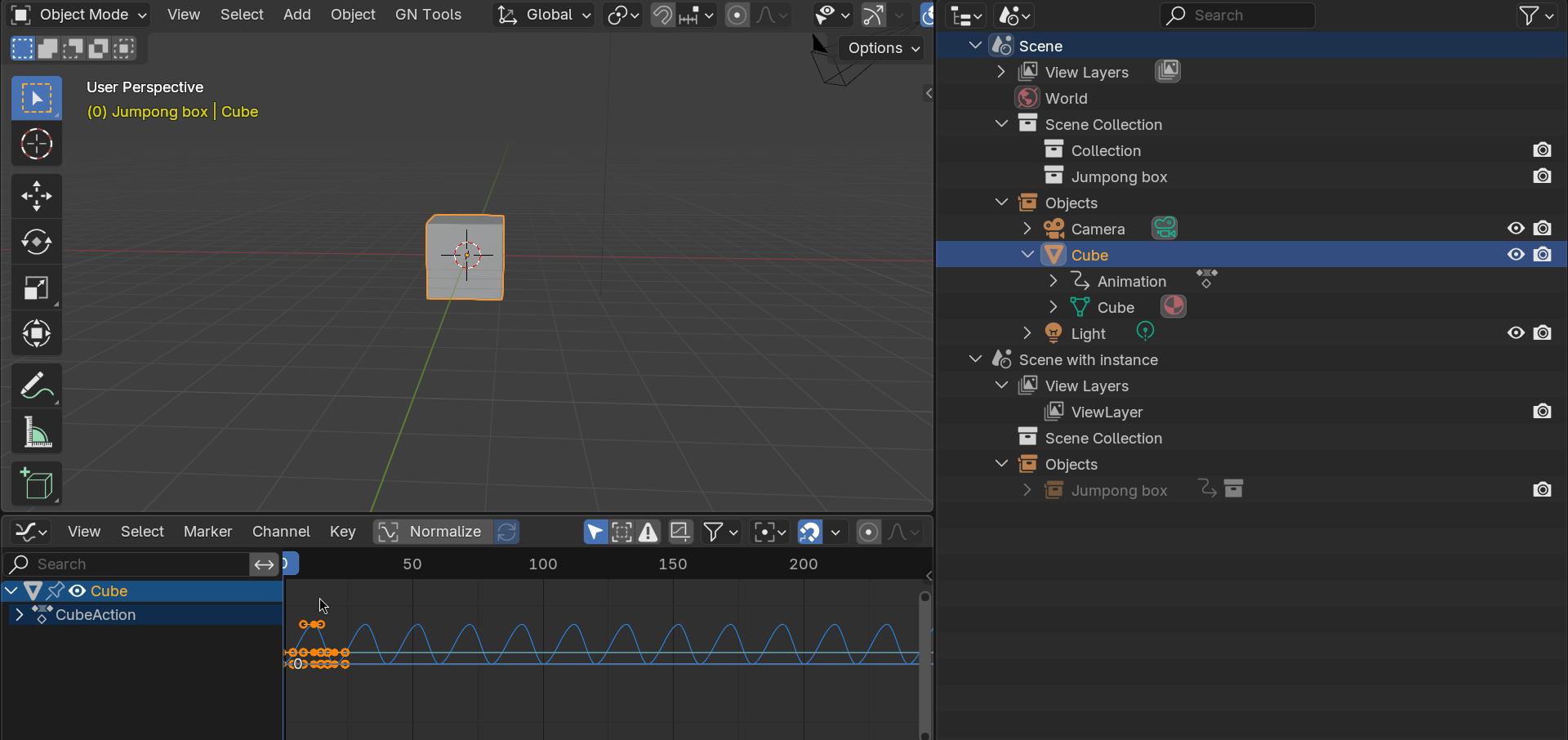Viewport: 1568px width, 740px height.
Task: Hide the Cube object in outliner
Action: pyautogui.click(x=1516, y=254)
